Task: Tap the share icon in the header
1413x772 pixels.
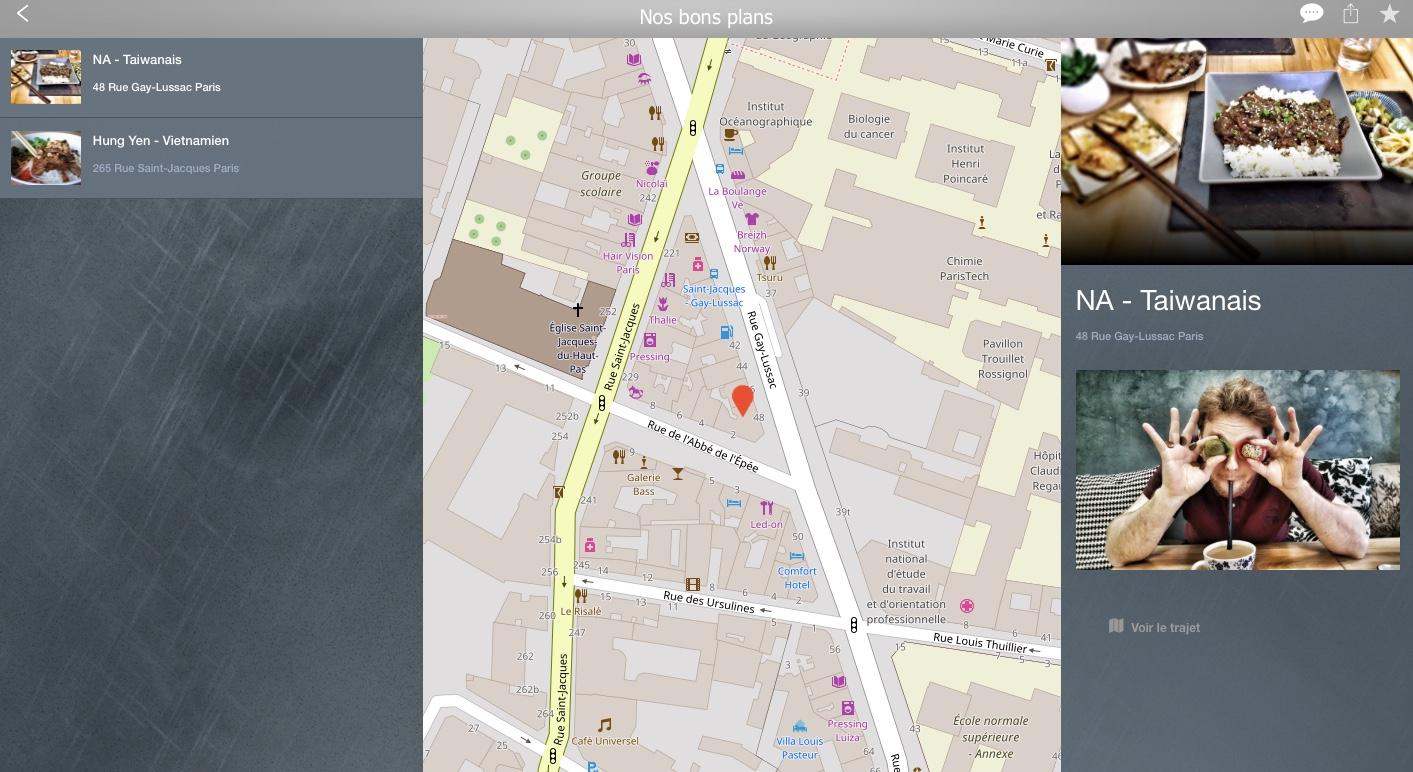Action: pos(1351,13)
